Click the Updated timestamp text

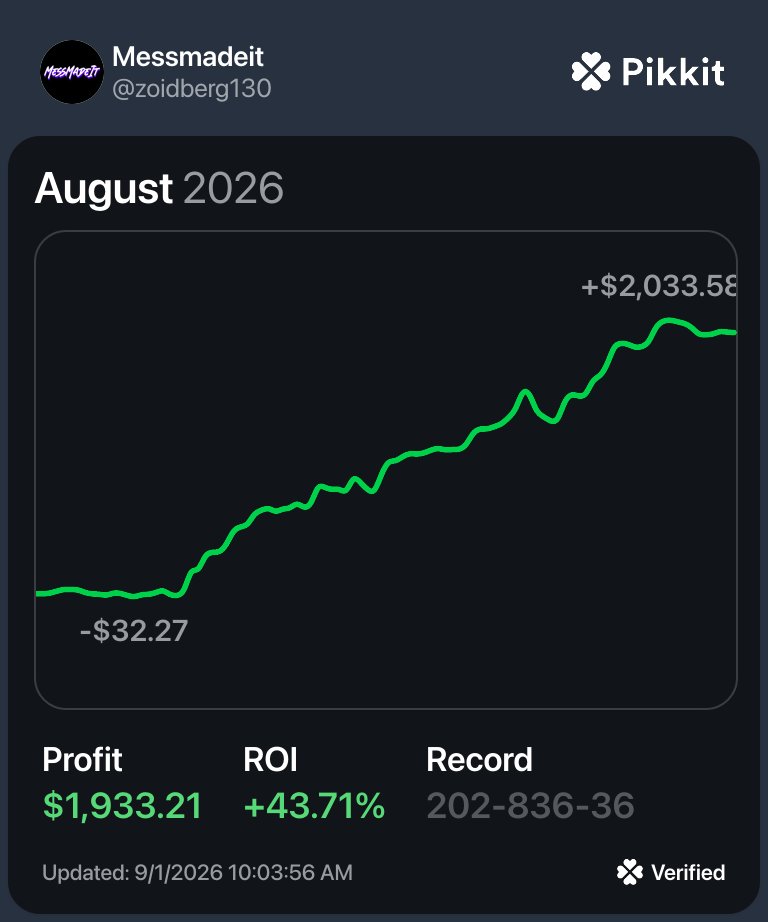click(x=198, y=872)
